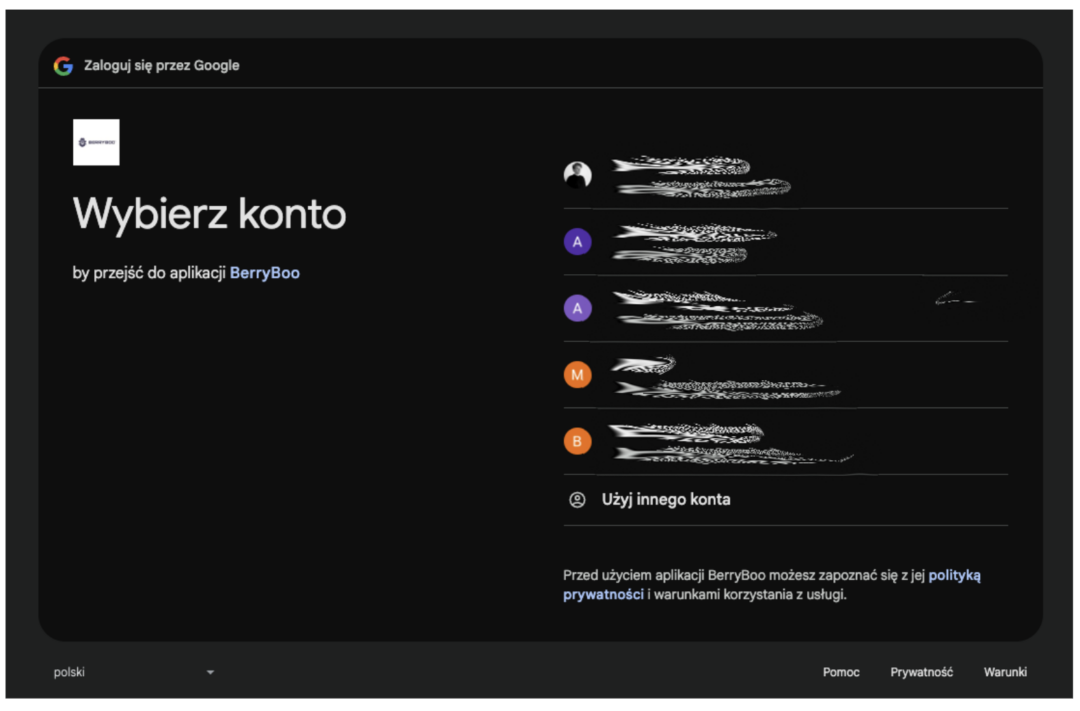
Task: Select the orange B account avatar
Action: click(x=577, y=441)
